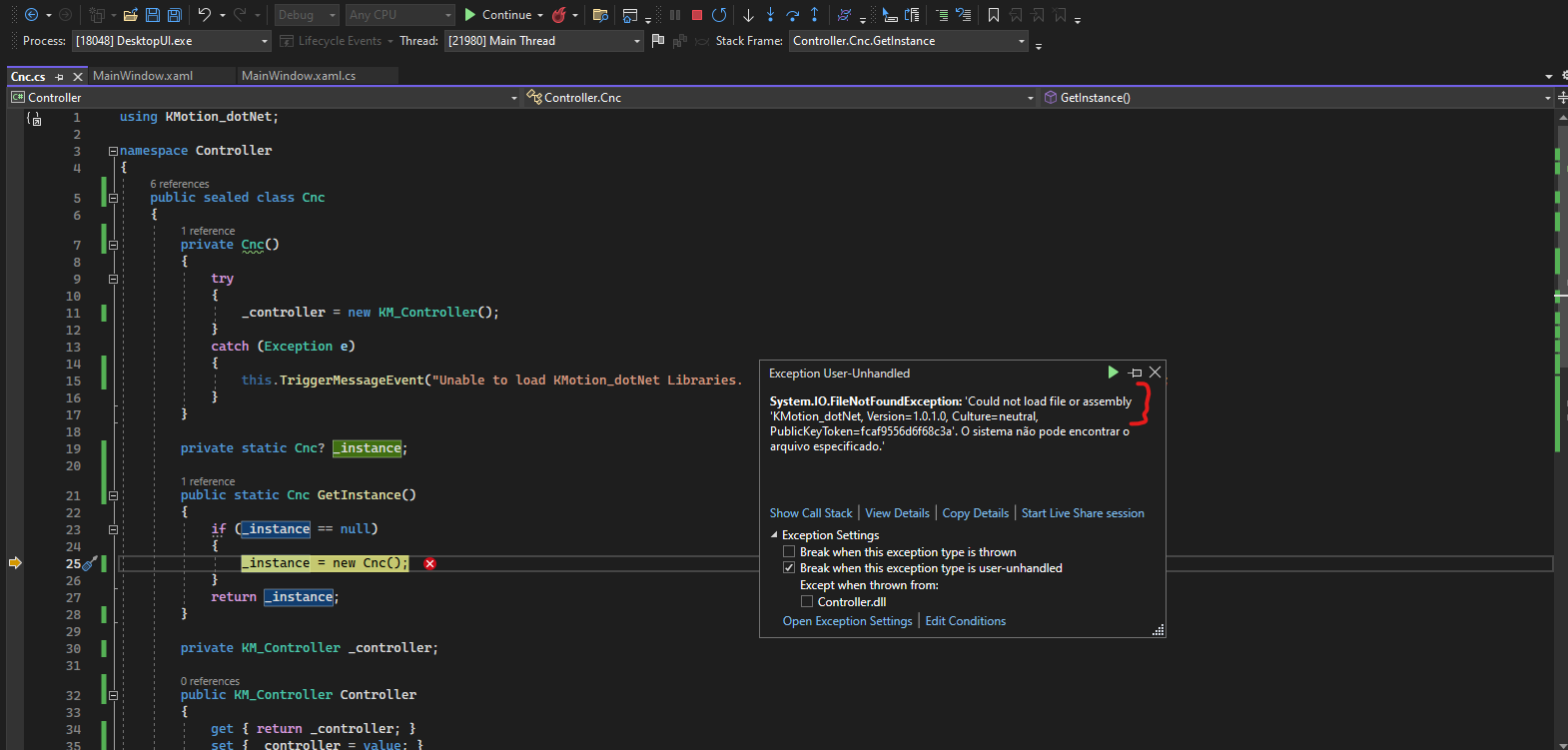Click the red Stop Debugging button

click(x=697, y=15)
